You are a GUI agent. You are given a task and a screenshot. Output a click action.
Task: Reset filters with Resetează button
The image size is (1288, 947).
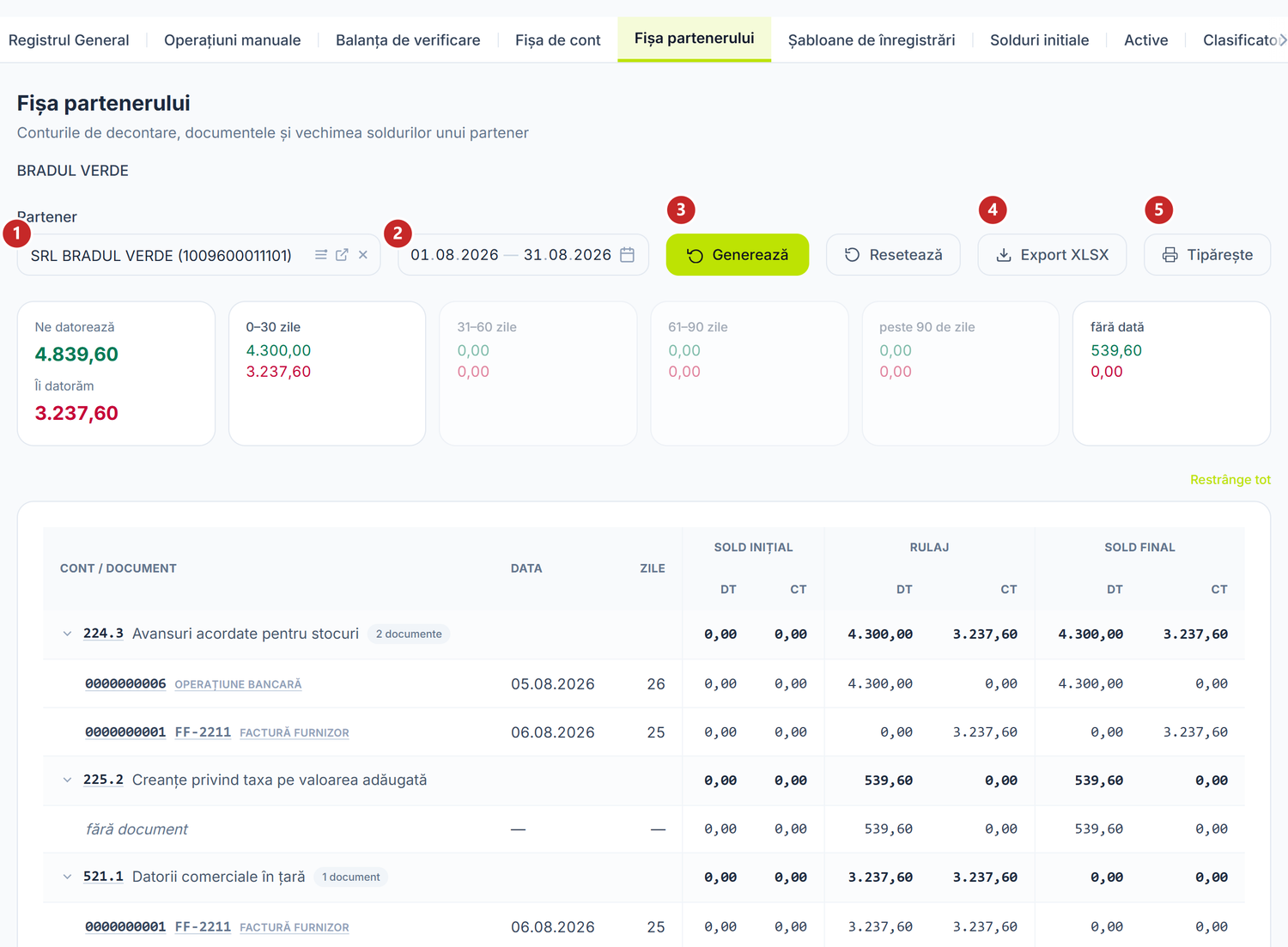893,255
